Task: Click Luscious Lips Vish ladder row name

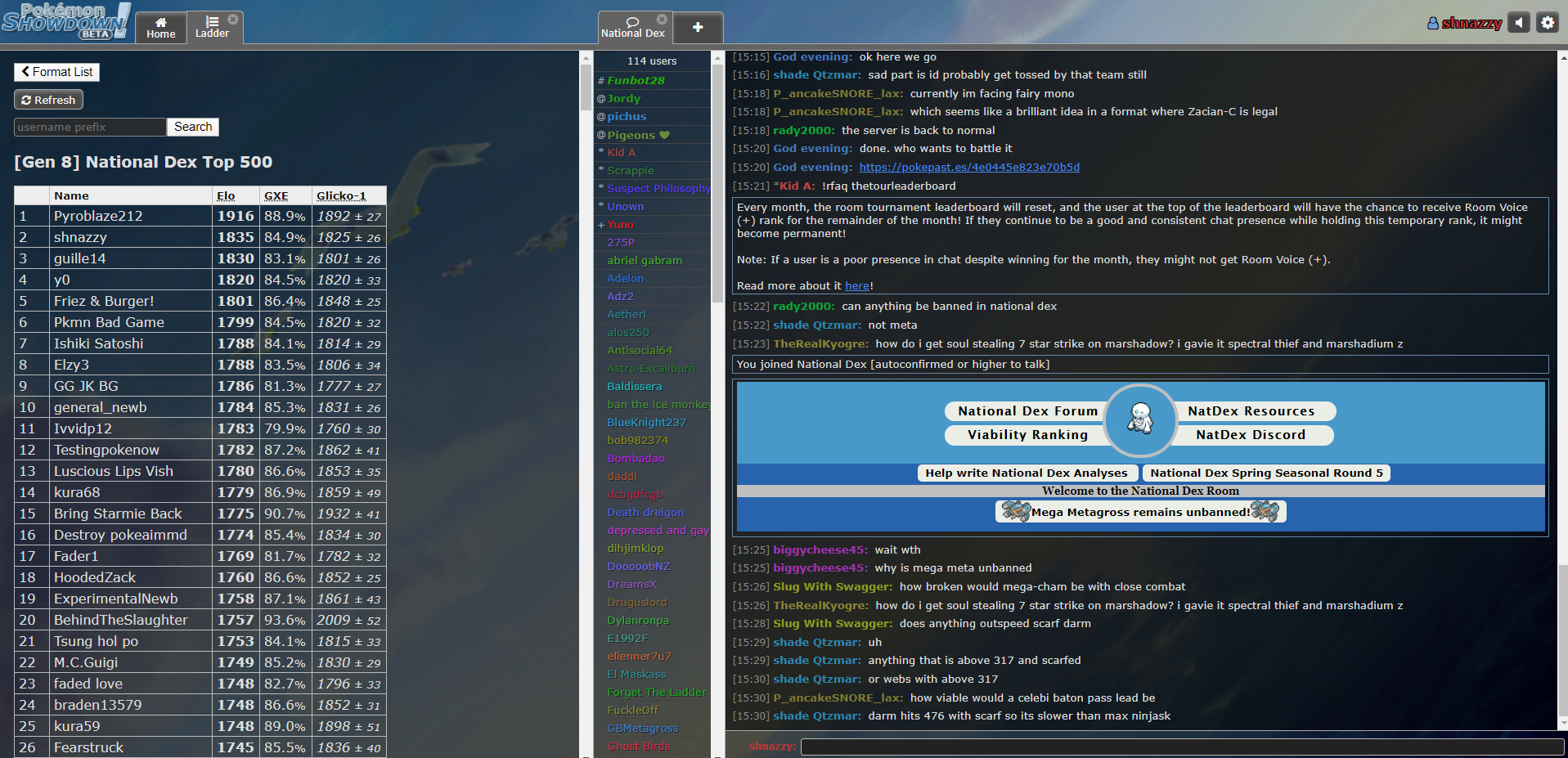Action: 114,471
